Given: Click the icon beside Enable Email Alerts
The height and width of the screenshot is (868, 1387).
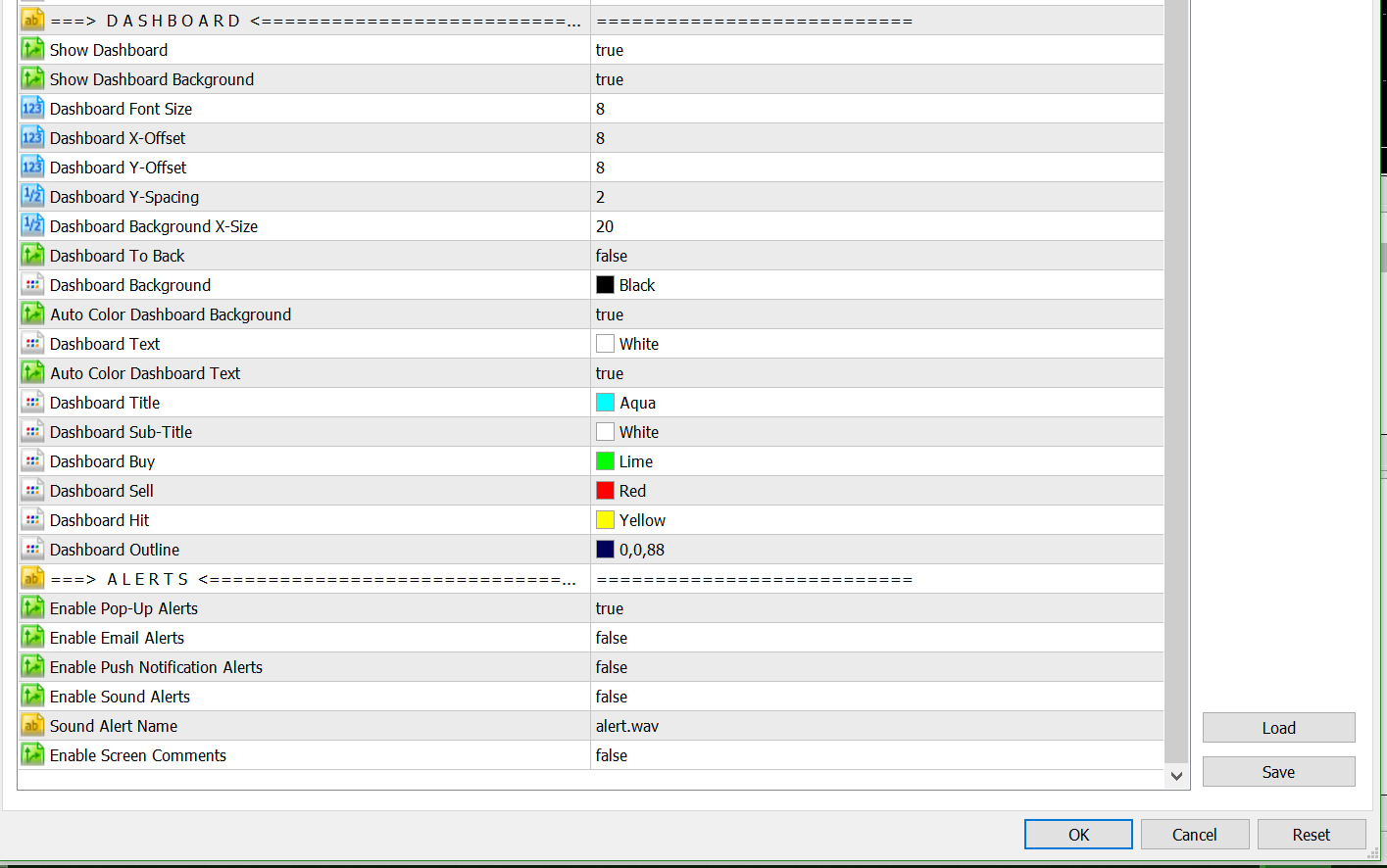Looking at the screenshot, I should click(32, 637).
